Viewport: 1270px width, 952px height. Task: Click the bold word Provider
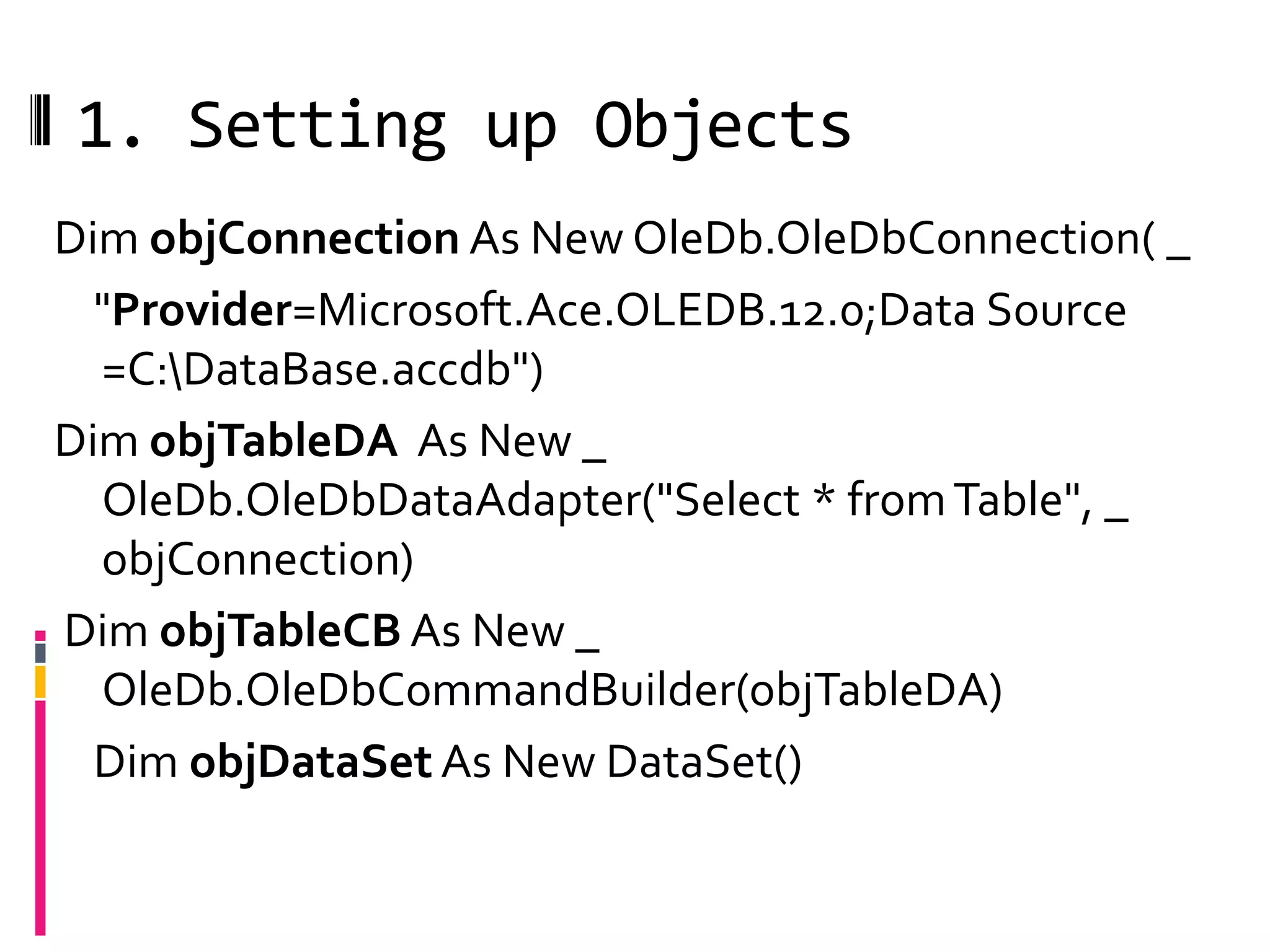pyautogui.click(x=202, y=311)
